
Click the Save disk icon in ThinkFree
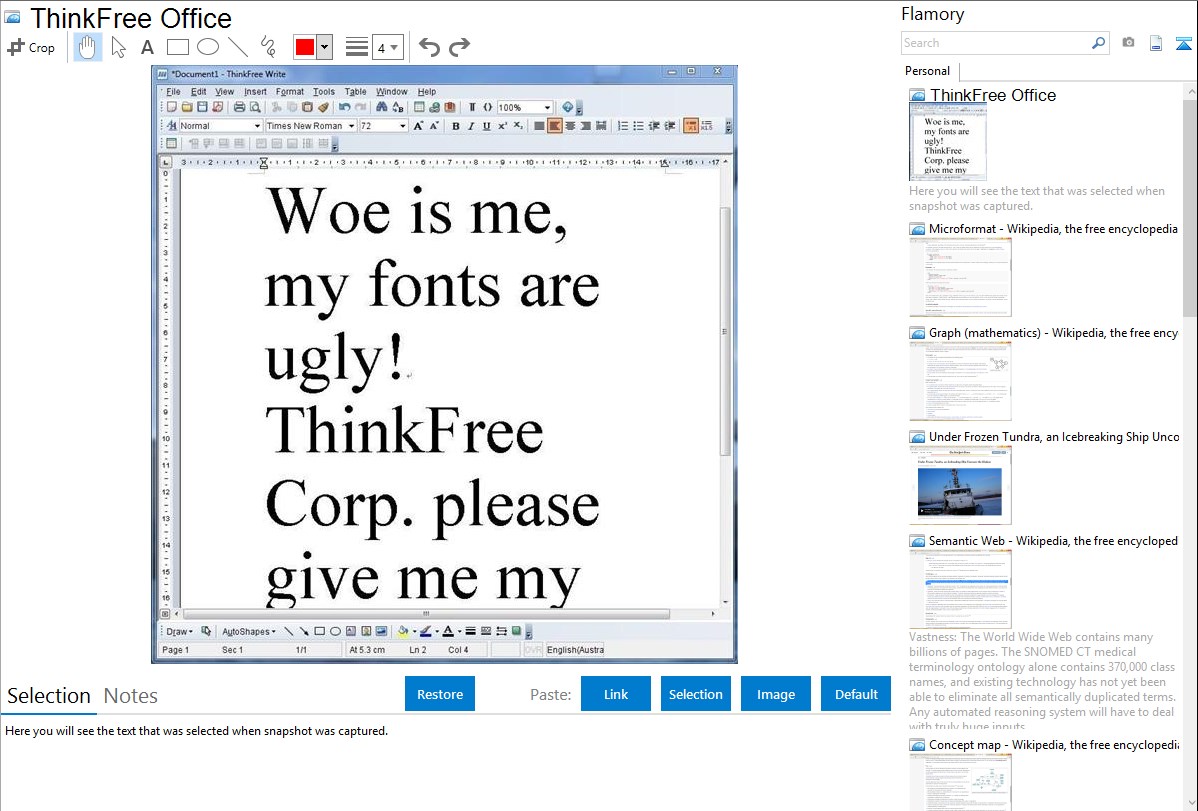click(202, 108)
